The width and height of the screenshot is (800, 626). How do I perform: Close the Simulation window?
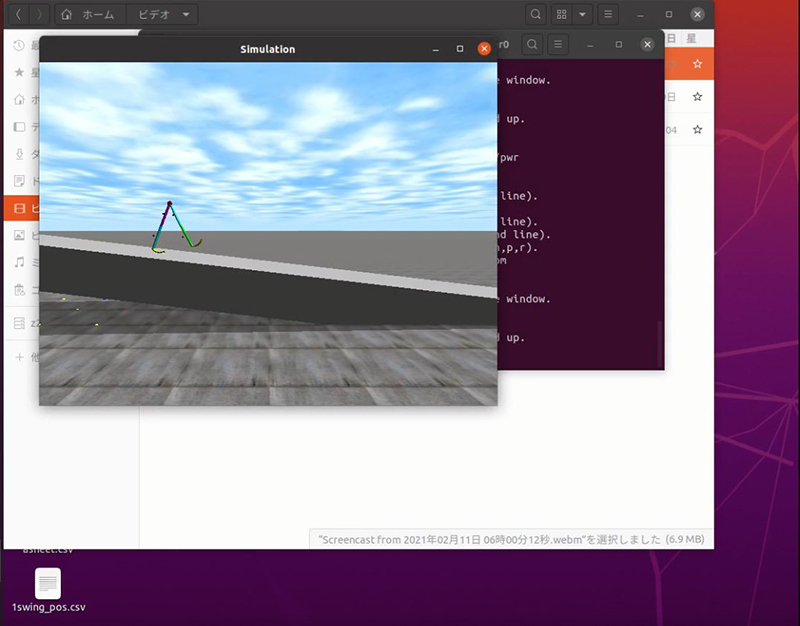click(x=484, y=49)
